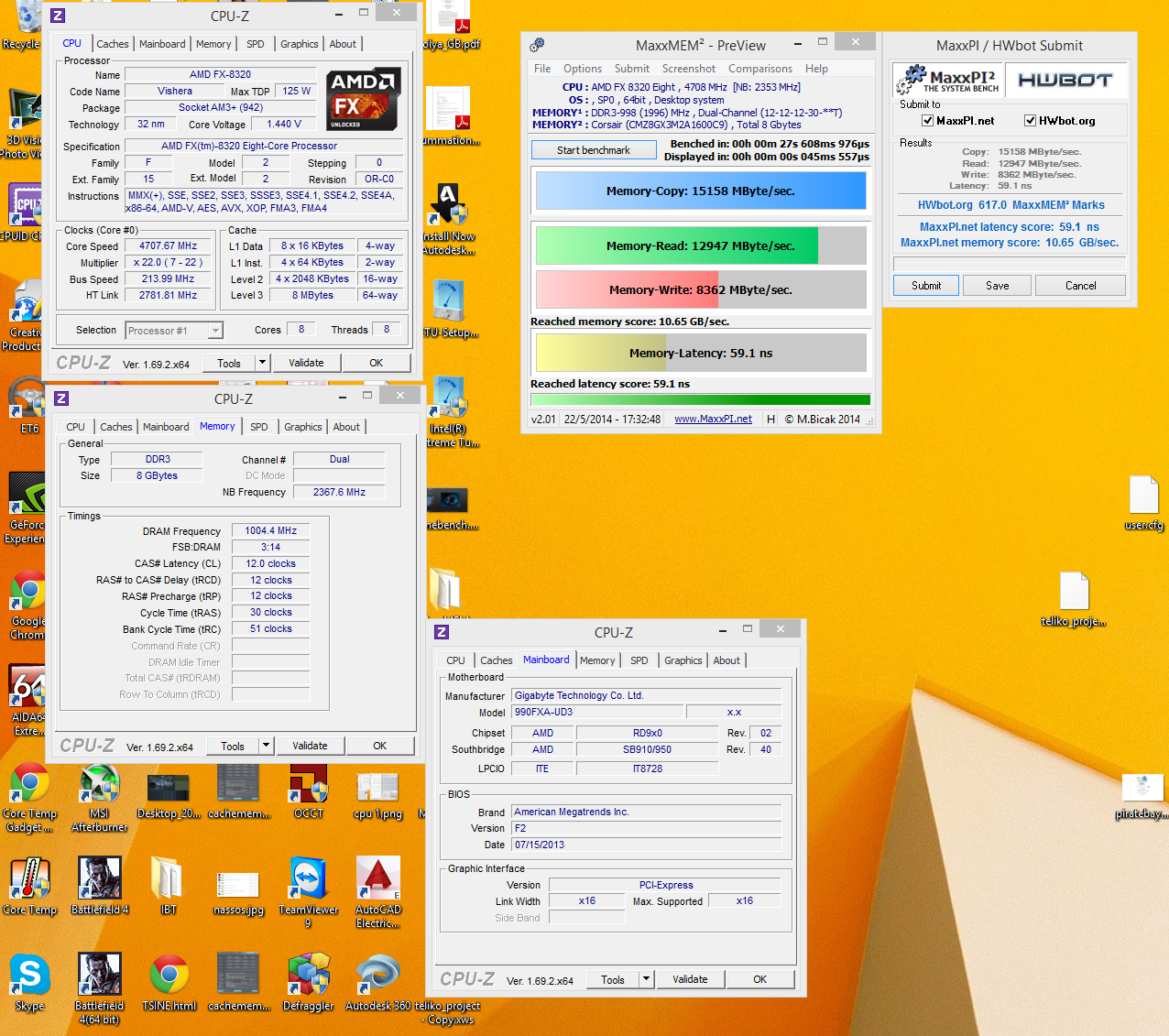1169x1036 pixels.
Task: Click the AMD FX Unlocked processor logo
Action: (364, 99)
